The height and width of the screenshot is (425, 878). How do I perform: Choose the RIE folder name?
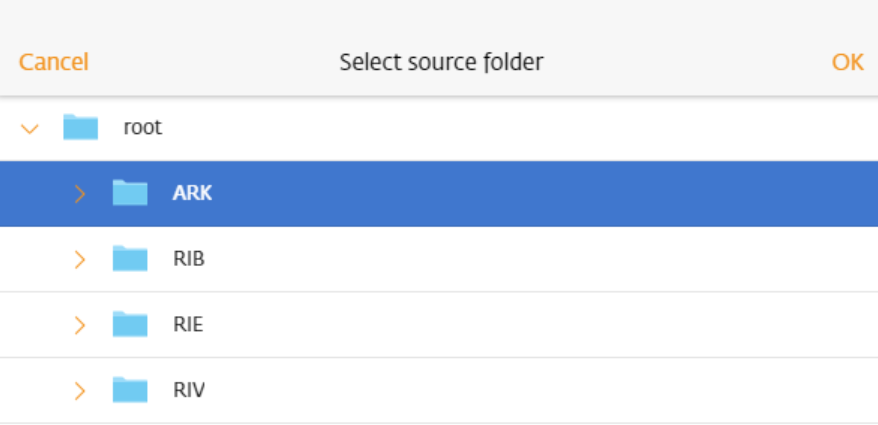click(x=188, y=324)
